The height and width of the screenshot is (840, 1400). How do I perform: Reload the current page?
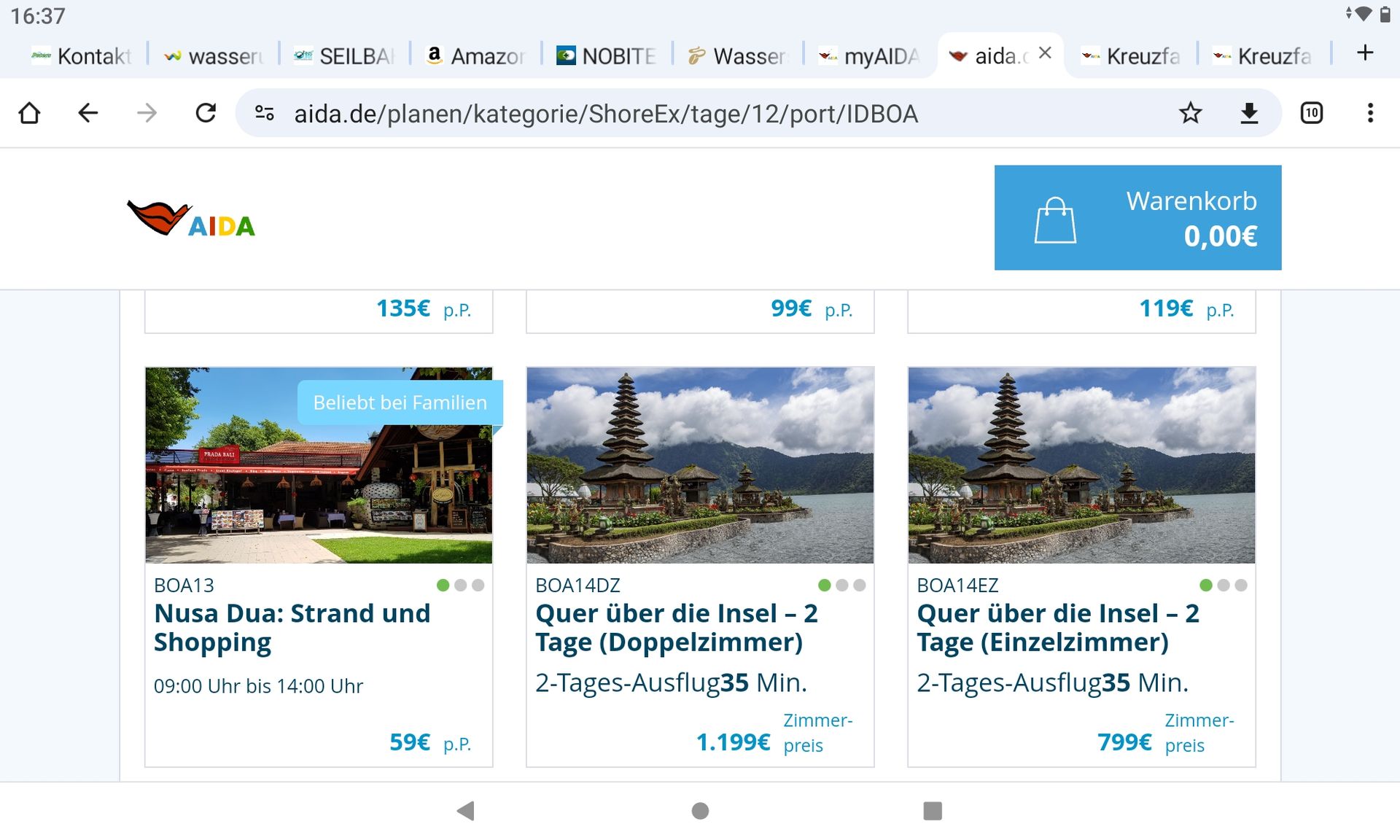pyautogui.click(x=206, y=113)
